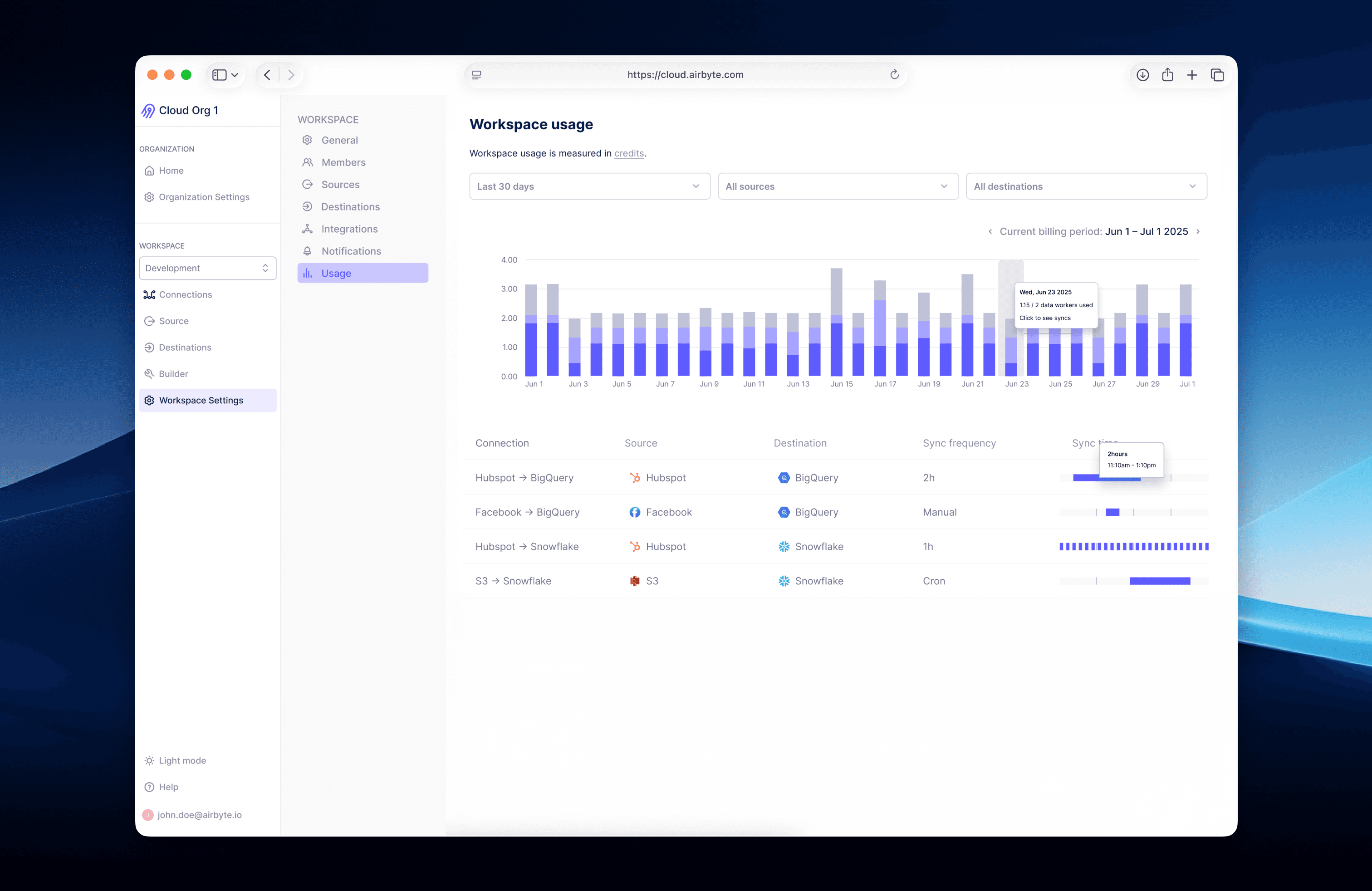Follow the credits link
1372x891 pixels.
pos(628,153)
